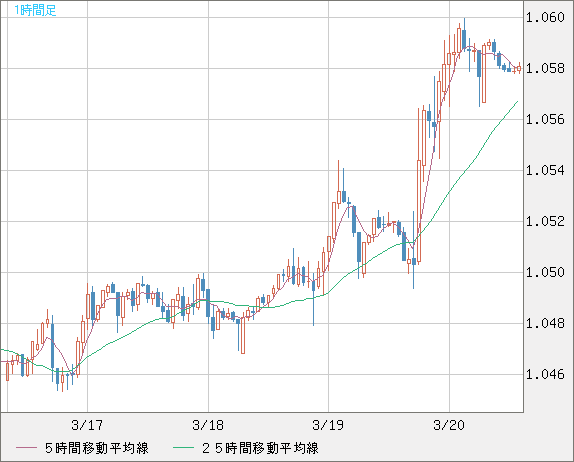
Task: Click the 5時間移動平均線 legend text
Action: [x=97, y=448]
